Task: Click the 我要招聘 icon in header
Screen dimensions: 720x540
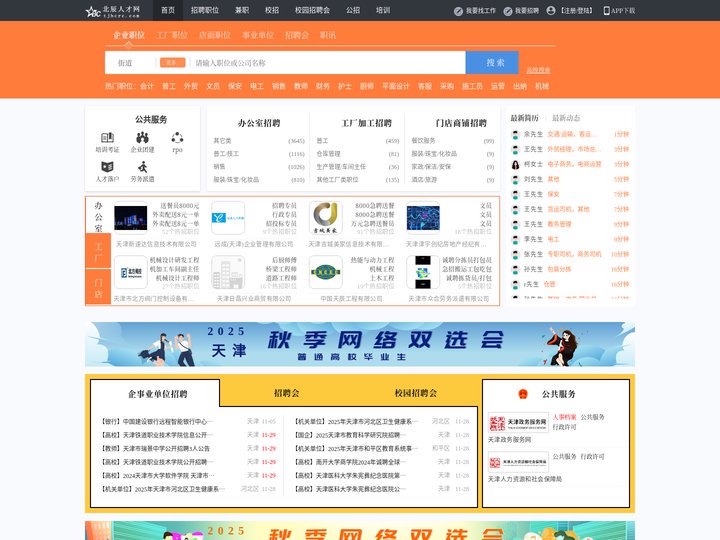Action: click(x=508, y=11)
